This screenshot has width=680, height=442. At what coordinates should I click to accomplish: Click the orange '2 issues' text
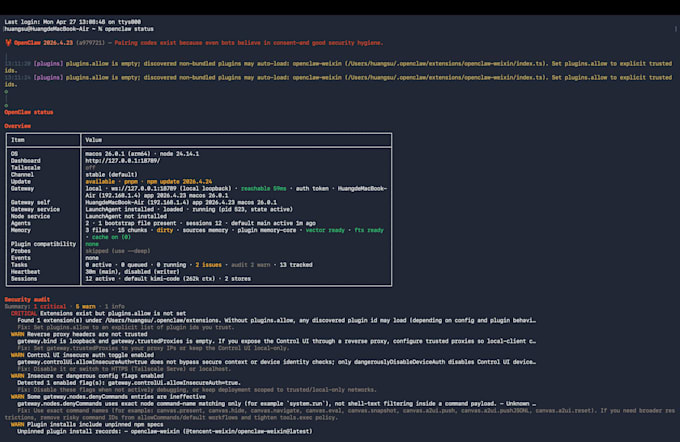(x=209, y=265)
